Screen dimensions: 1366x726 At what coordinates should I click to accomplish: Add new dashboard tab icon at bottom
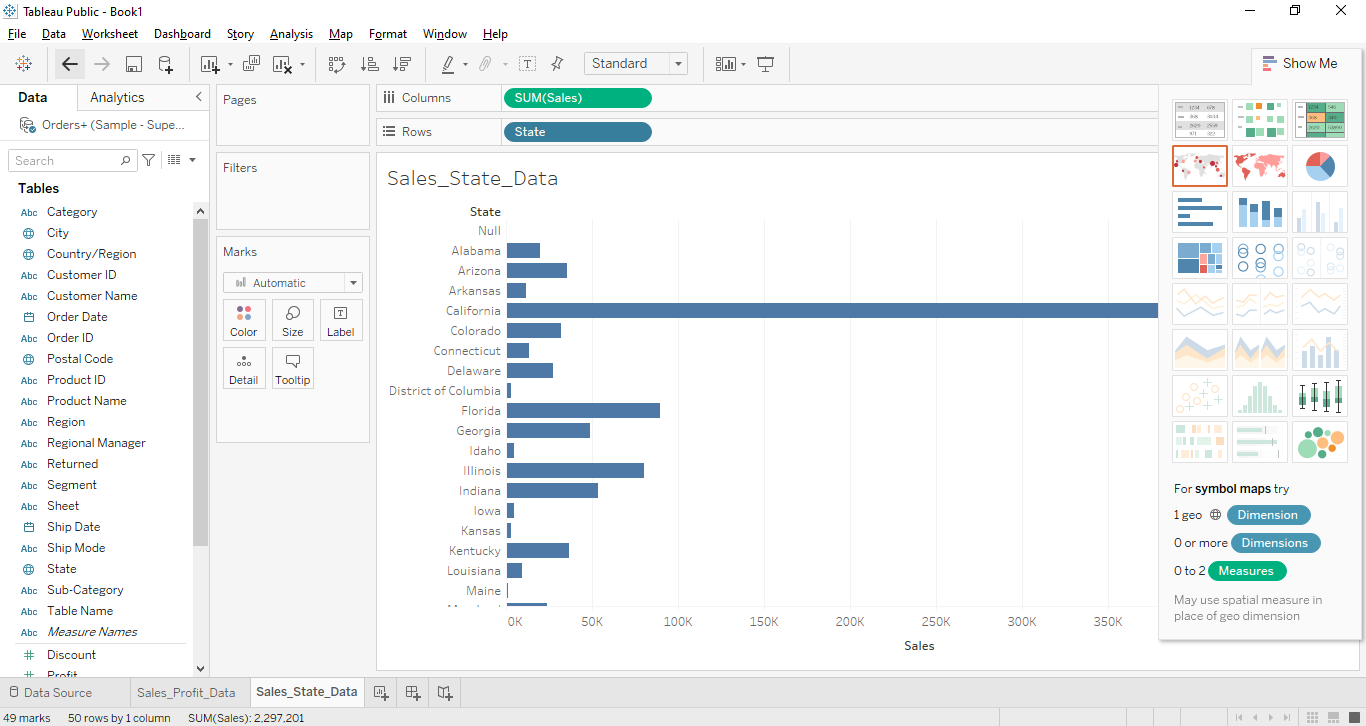coord(413,692)
